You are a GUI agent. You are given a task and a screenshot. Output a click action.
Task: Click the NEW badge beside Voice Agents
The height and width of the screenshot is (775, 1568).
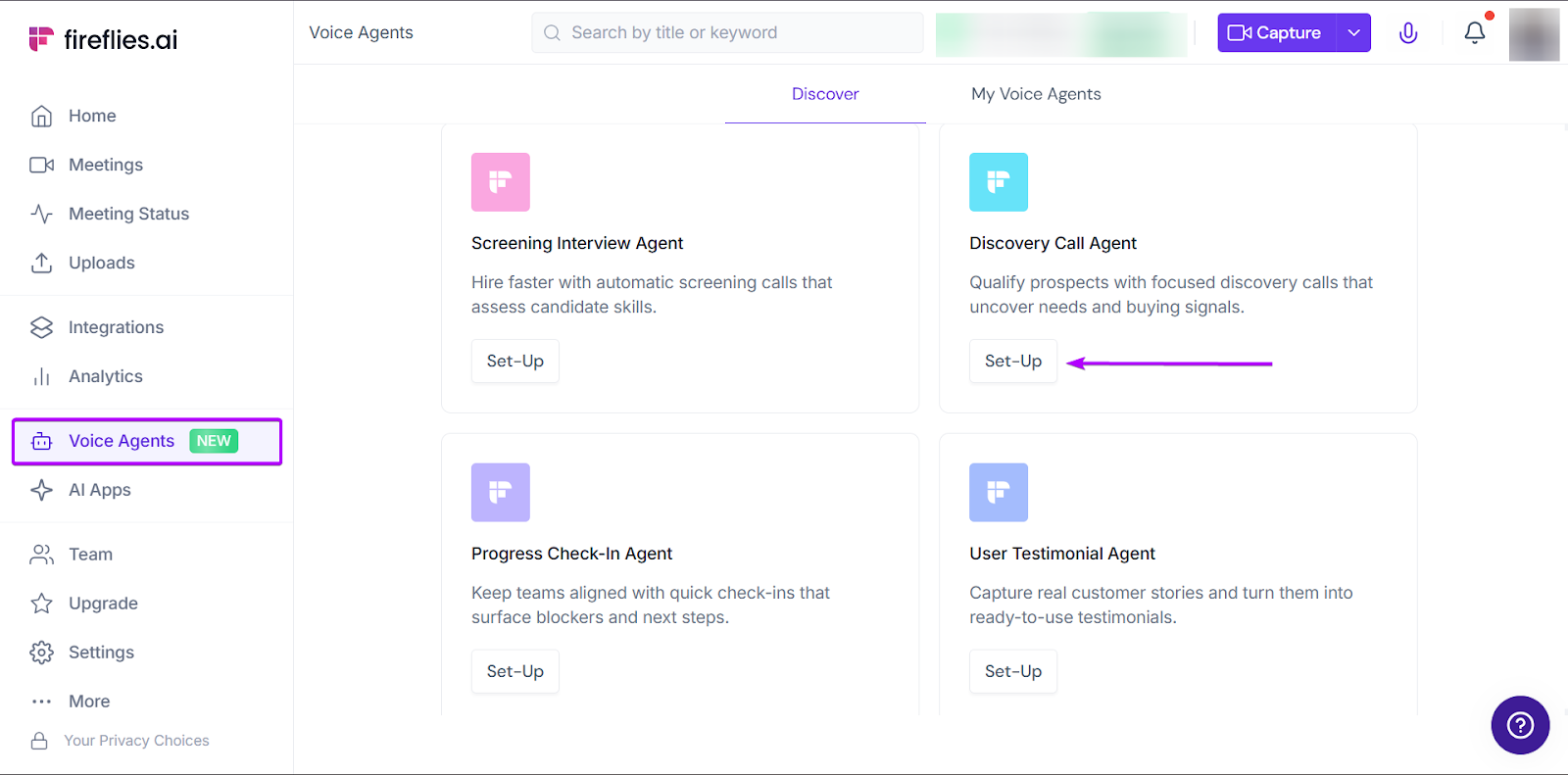(214, 441)
